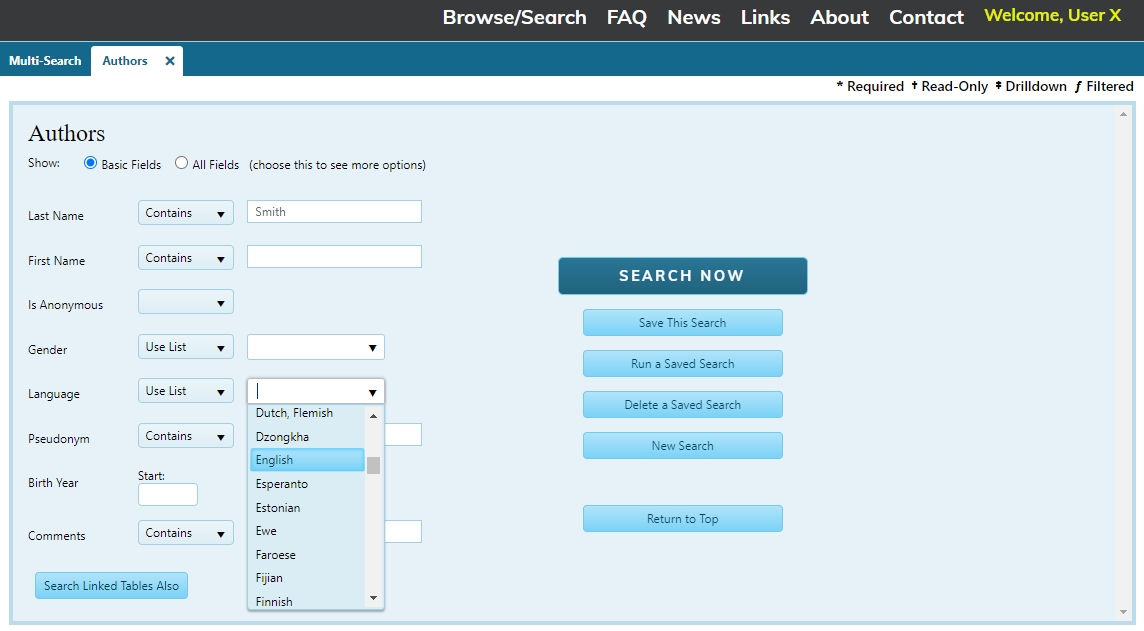The height and width of the screenshot is (631, 1144).
Task: Select the Basic Fields radio button
Action: (x=91, y=163)
